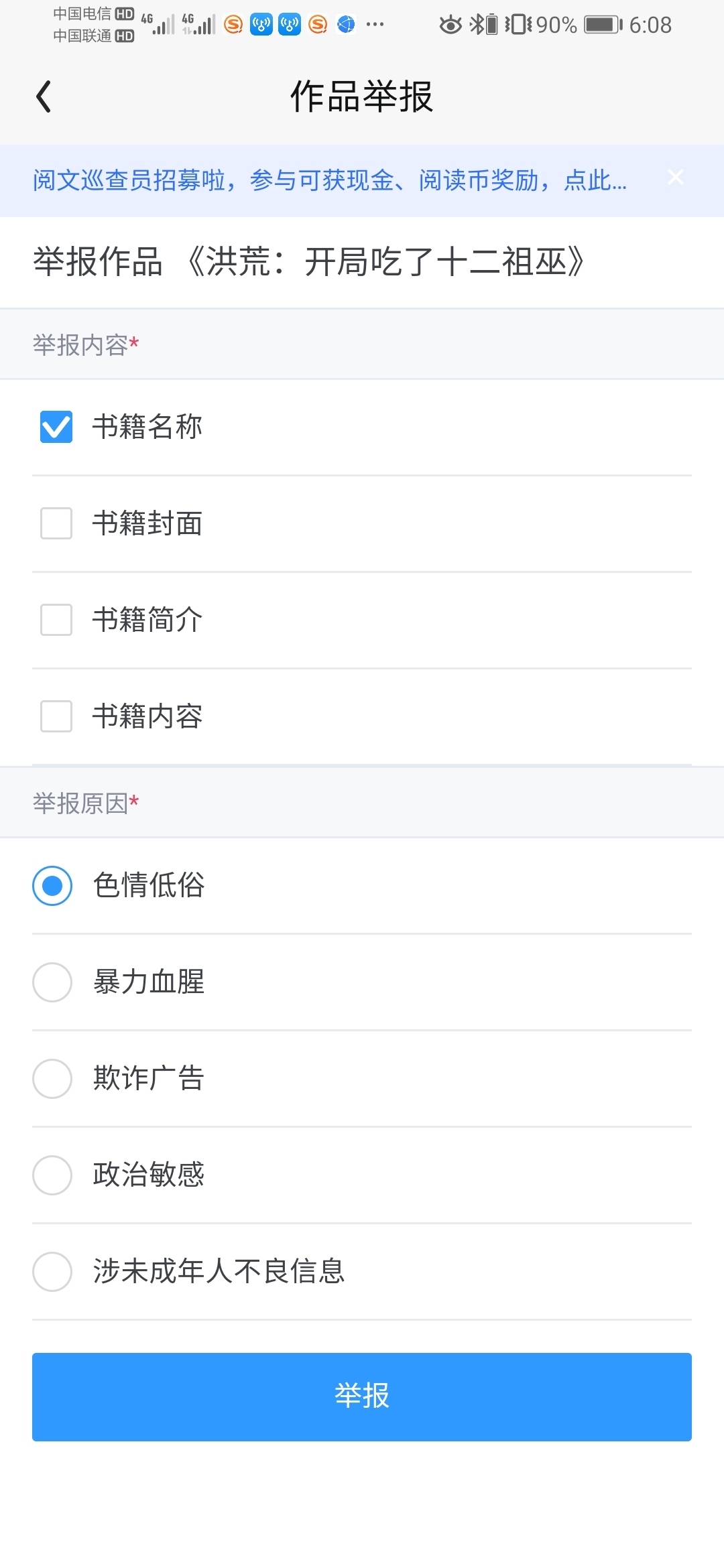The image size is (724, 1568).
Task: Dismiss the recruitment banner with X
Action: pyautogui.click(x=676, y=177)
